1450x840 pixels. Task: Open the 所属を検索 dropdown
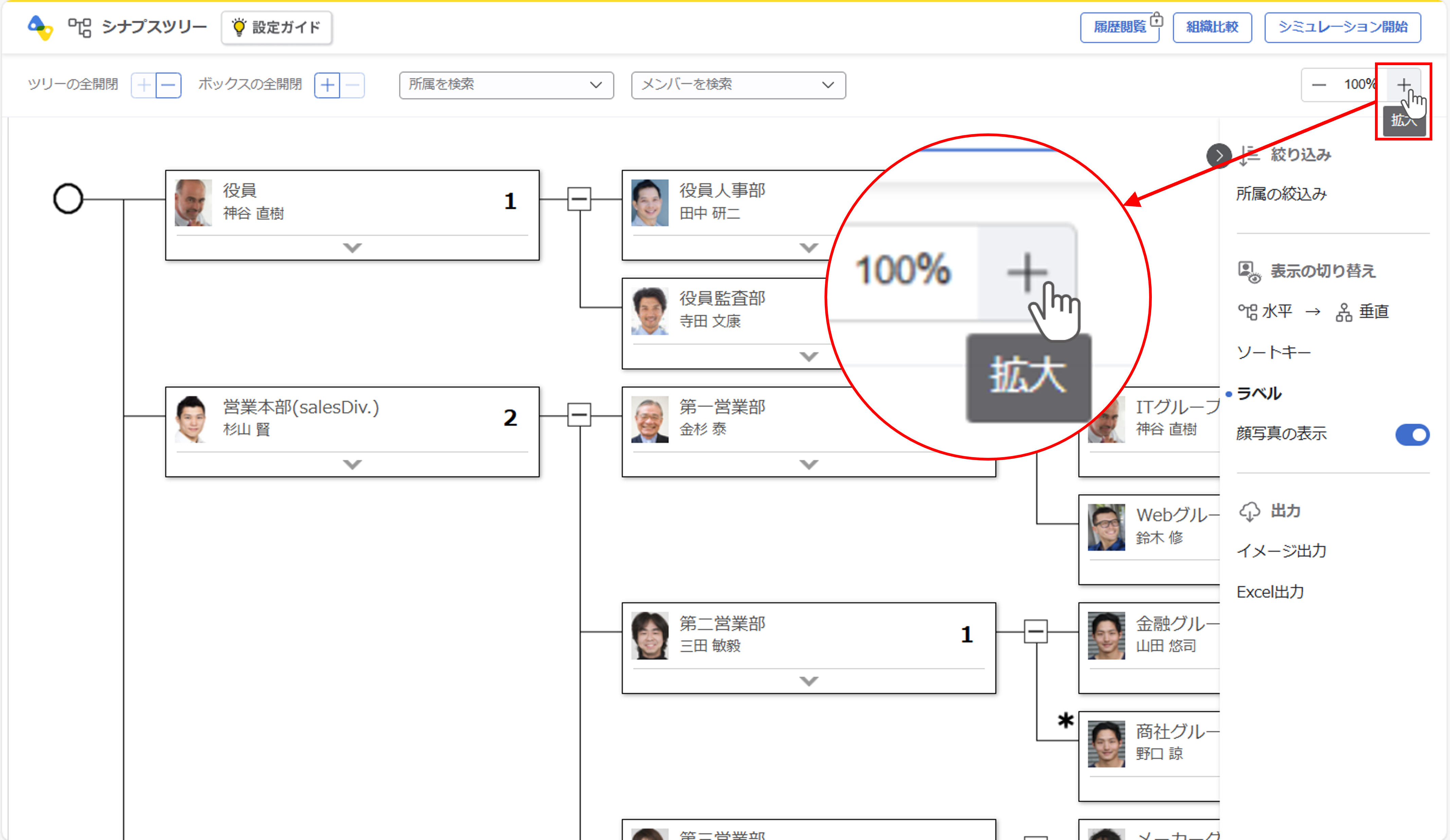coord(506,85)
